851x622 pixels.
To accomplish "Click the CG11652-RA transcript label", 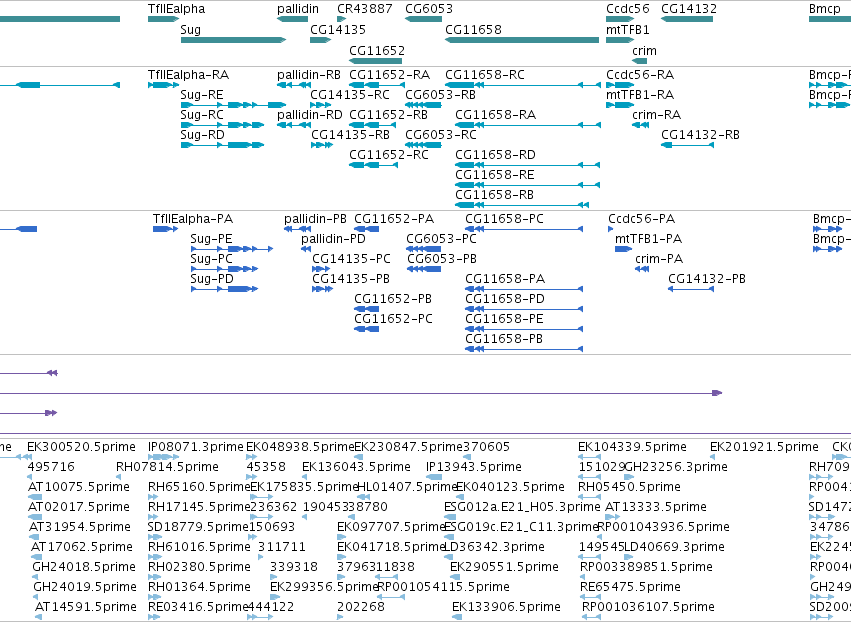I will [x=390, y=74].
